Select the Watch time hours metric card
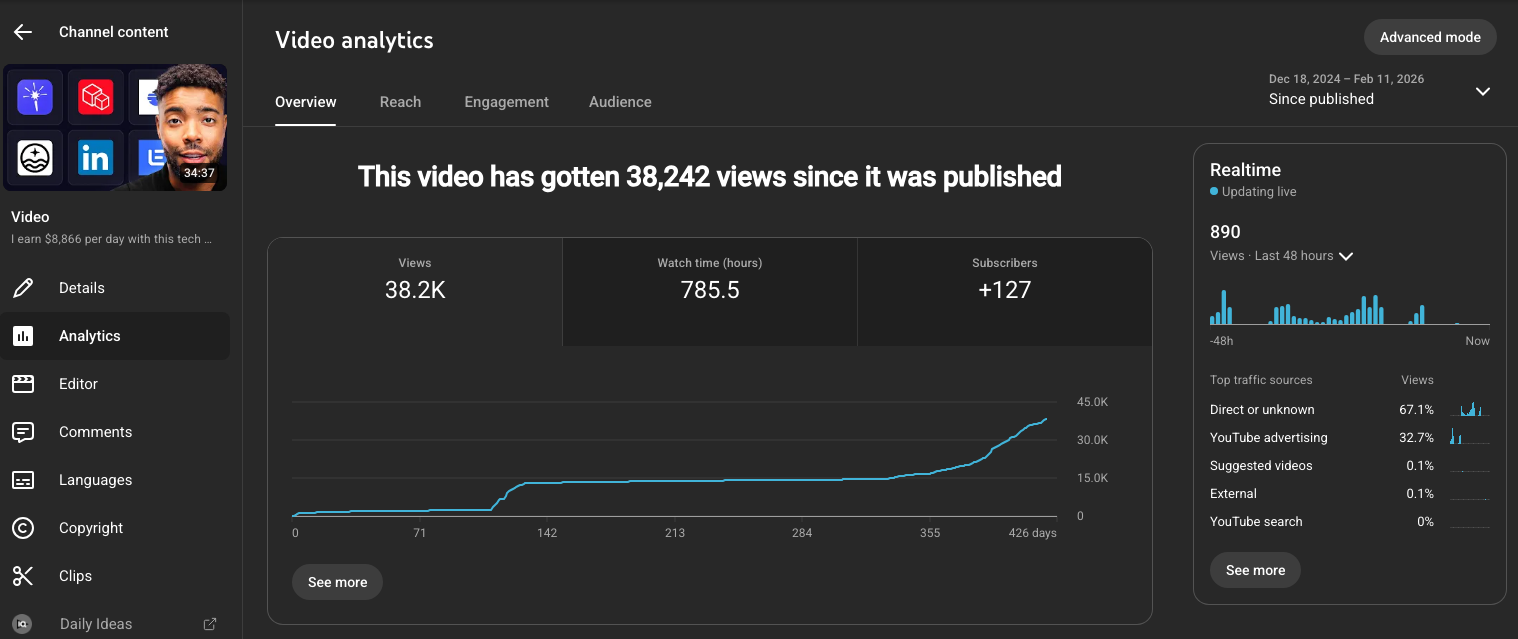The height and width of the screenshot is (639, 1518). point(710,291)
